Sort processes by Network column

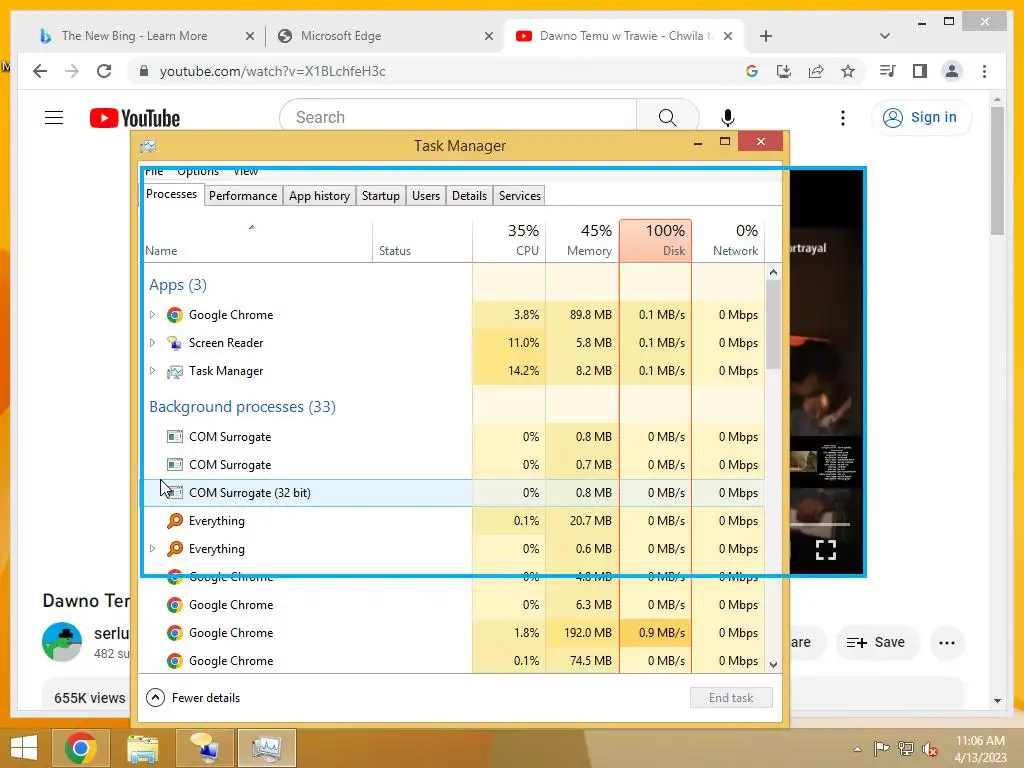pyautogui.click(x=728, y=240)
